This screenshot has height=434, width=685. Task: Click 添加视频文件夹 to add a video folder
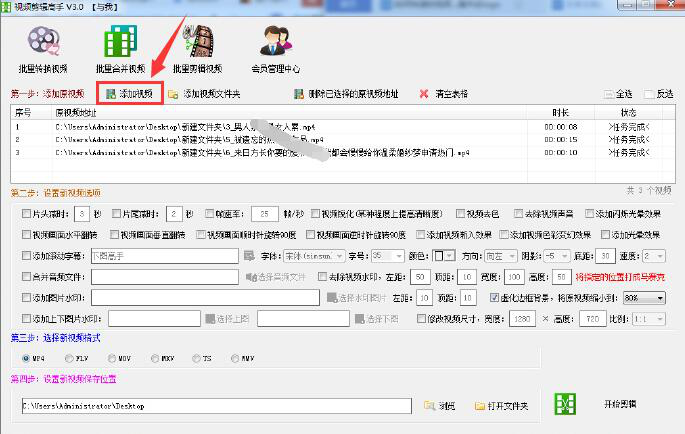[204, 94]
